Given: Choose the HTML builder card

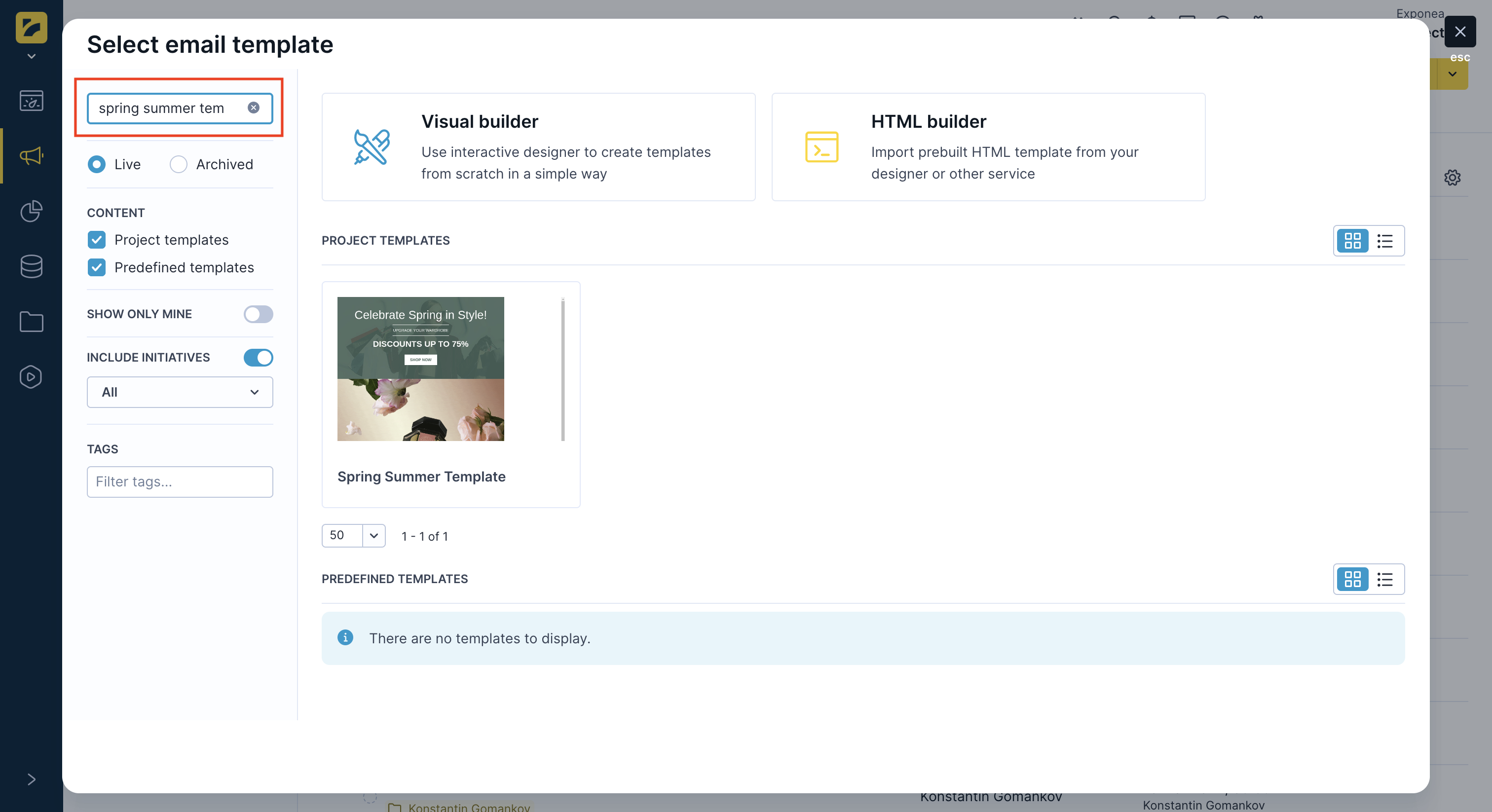Looking at the screenshot, I should point(988,147).
